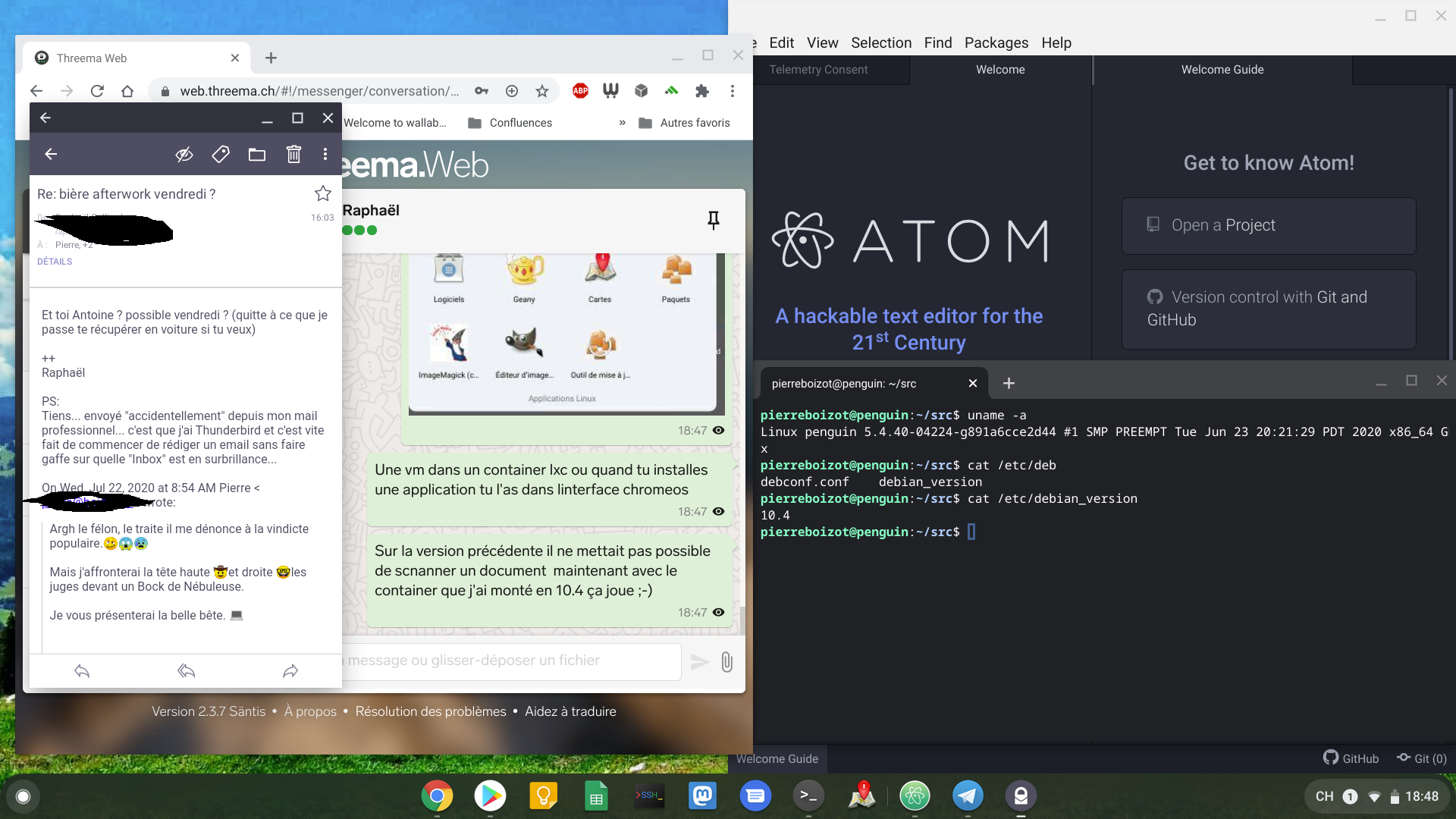1456x819 pixels.
Task: Open email toolbar three-dot overflow menu
Action: (325, 155)
